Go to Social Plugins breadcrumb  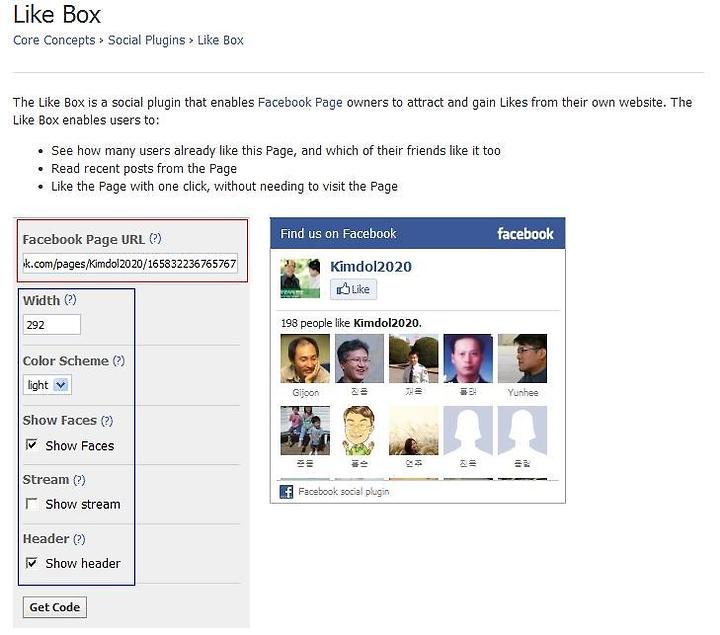(x=146, y=40)
